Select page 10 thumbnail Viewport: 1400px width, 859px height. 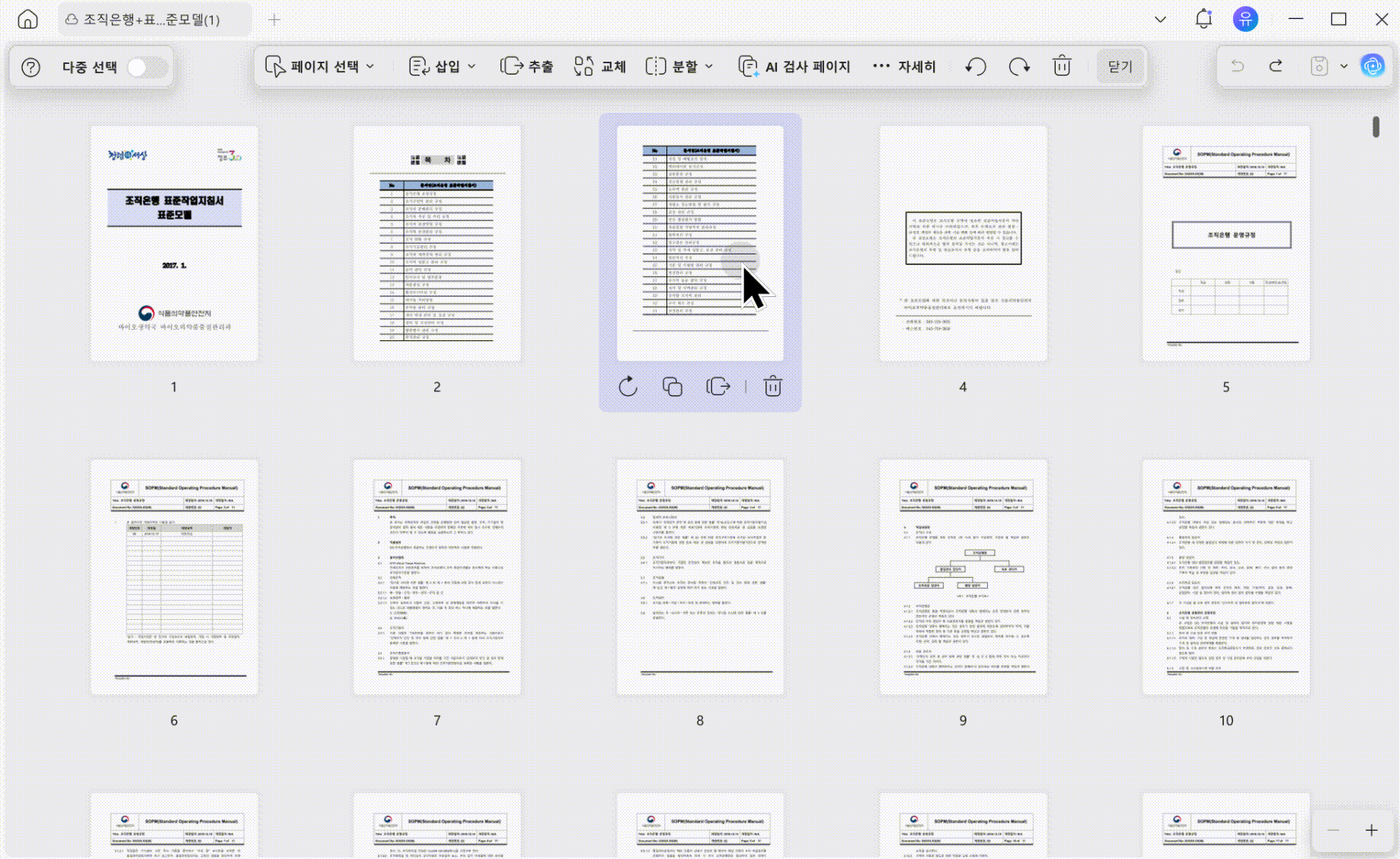coord(1226,577)
